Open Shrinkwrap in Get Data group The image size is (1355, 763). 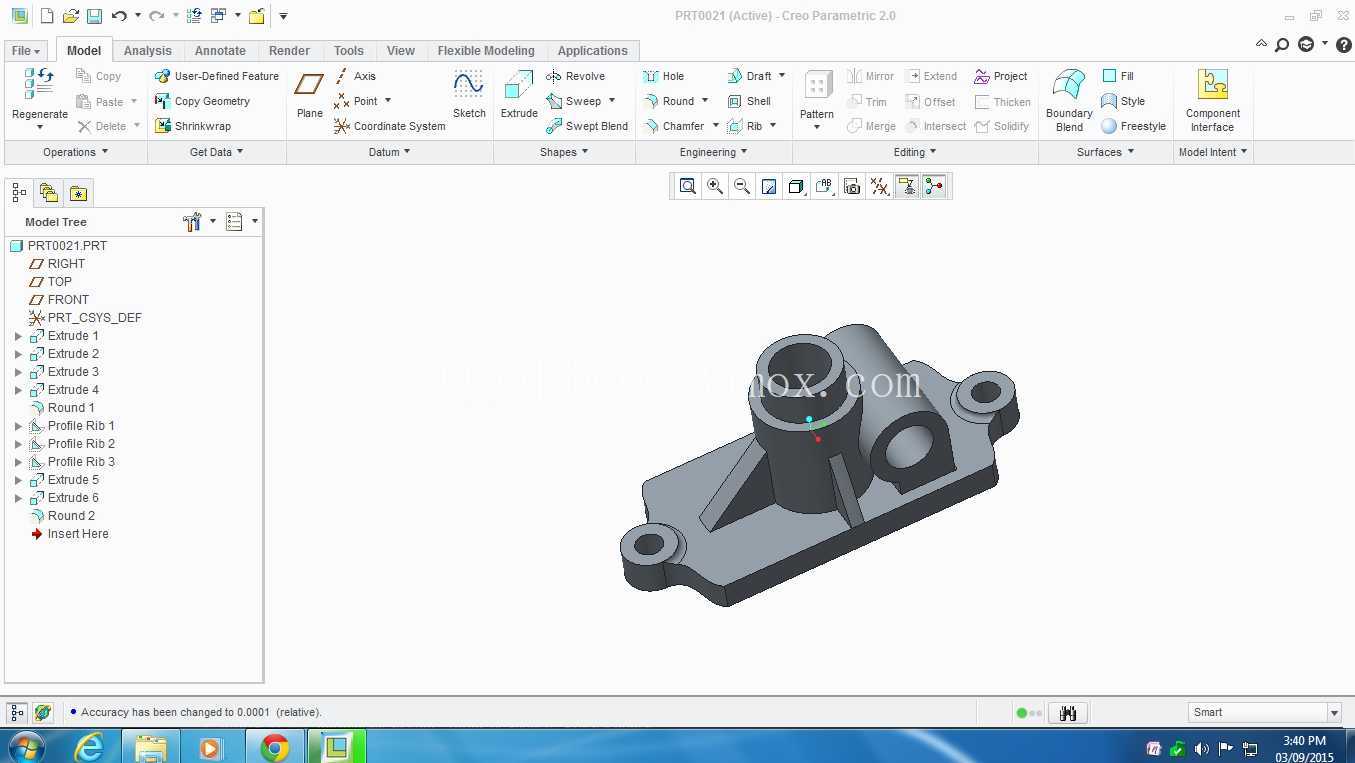(192, 126)
